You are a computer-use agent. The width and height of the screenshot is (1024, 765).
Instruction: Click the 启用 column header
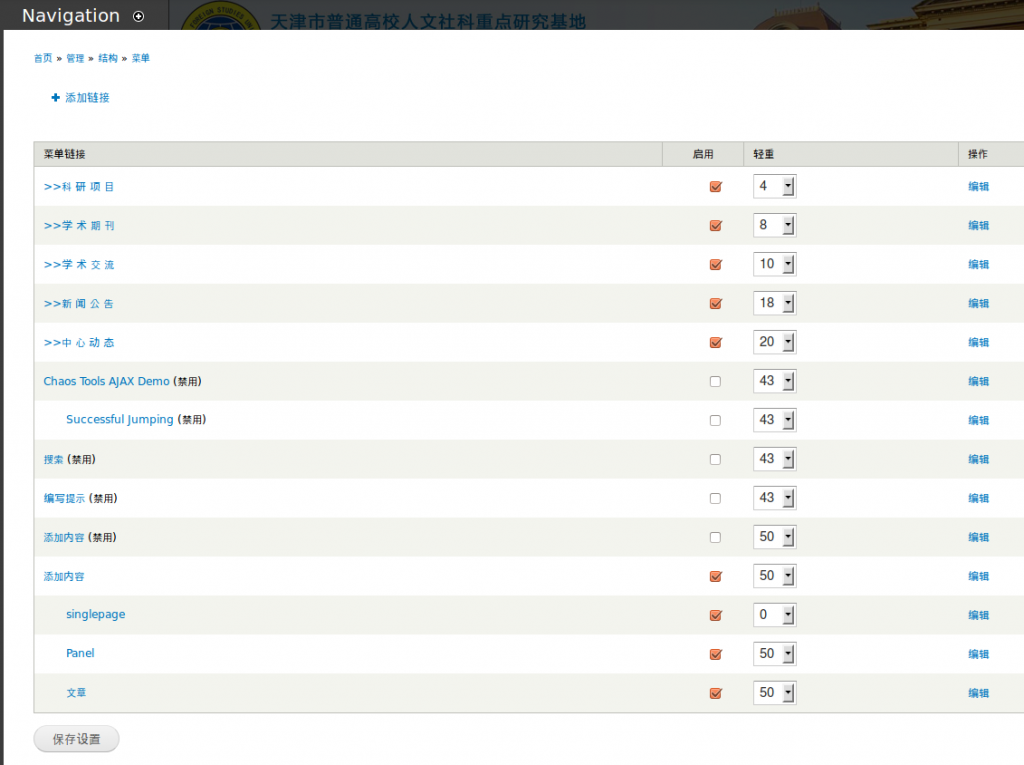click(703, 154)
